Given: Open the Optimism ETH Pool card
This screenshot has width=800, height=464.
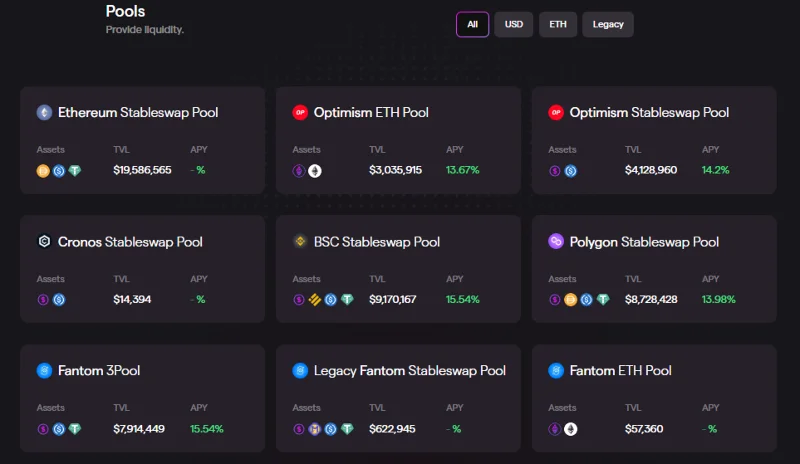Looking at the screenshot, I should pyautogui.click(x=398, y=140).
